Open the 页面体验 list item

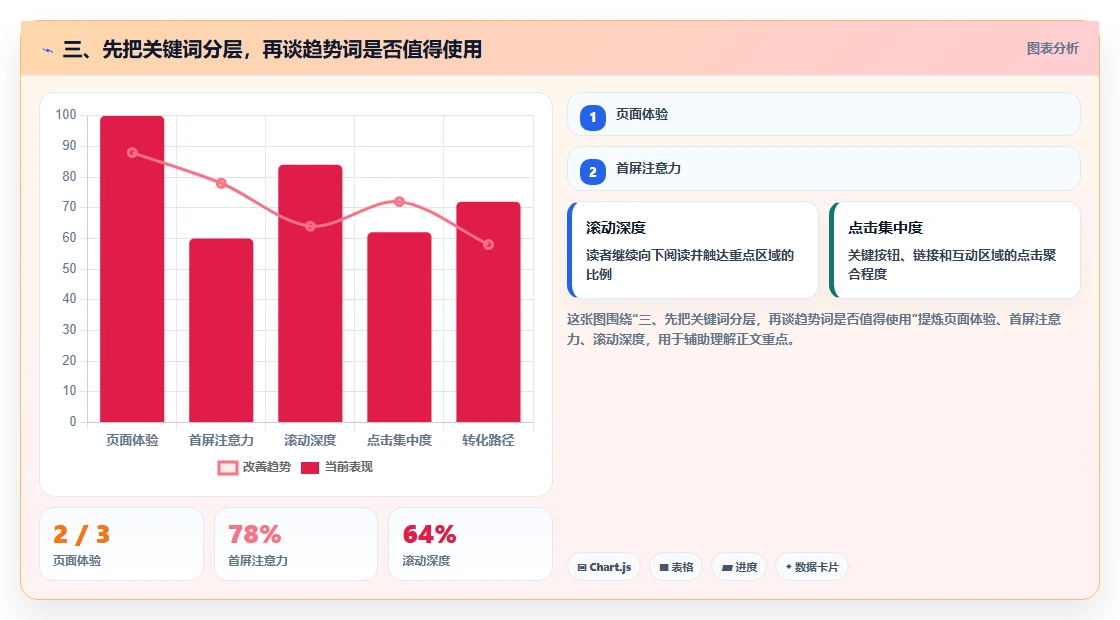tap(824, 114)
